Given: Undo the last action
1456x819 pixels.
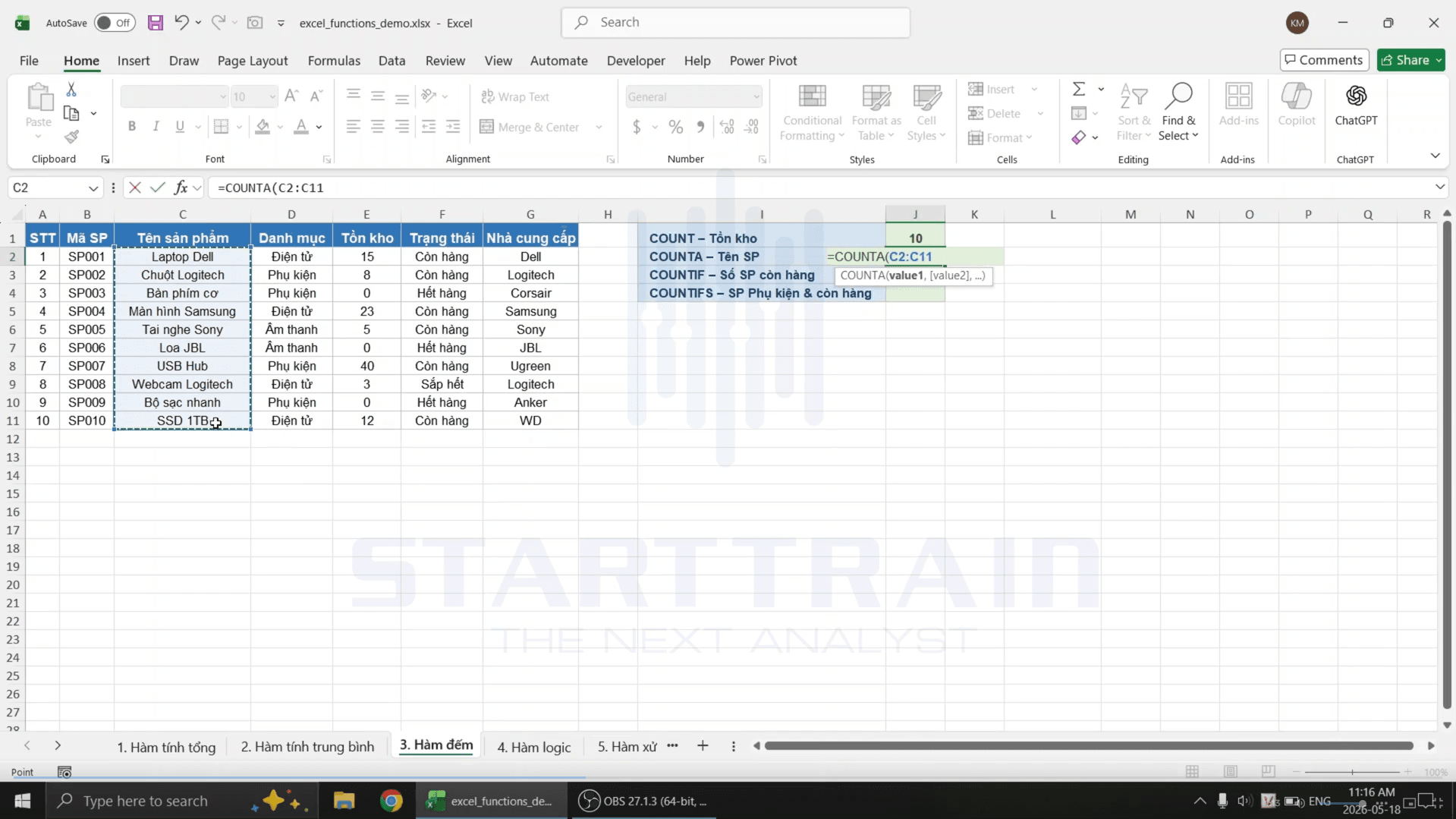Looking at the screenshot, I should click(181, 23).
